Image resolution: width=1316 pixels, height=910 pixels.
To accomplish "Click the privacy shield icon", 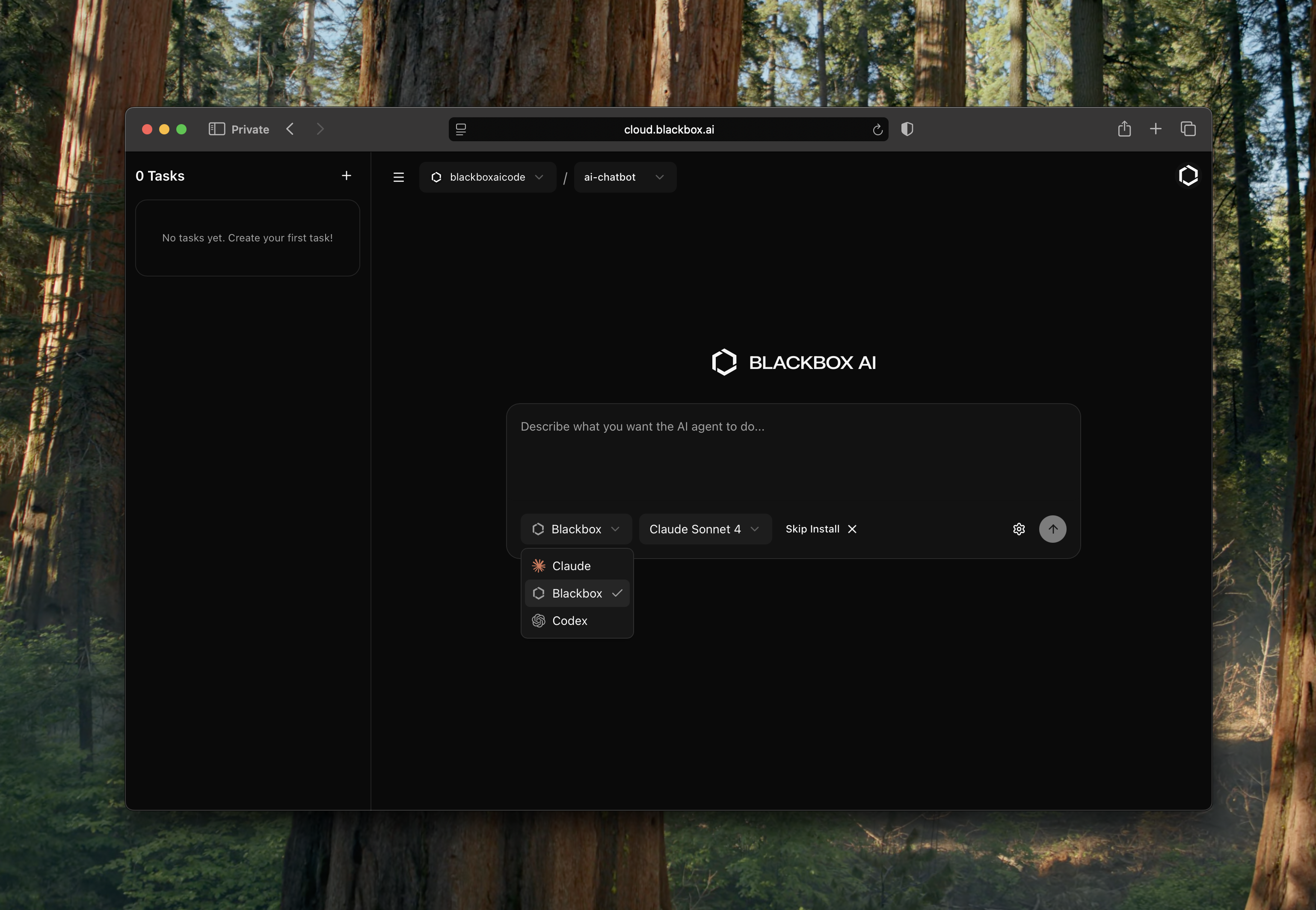I will coord(907,129).
